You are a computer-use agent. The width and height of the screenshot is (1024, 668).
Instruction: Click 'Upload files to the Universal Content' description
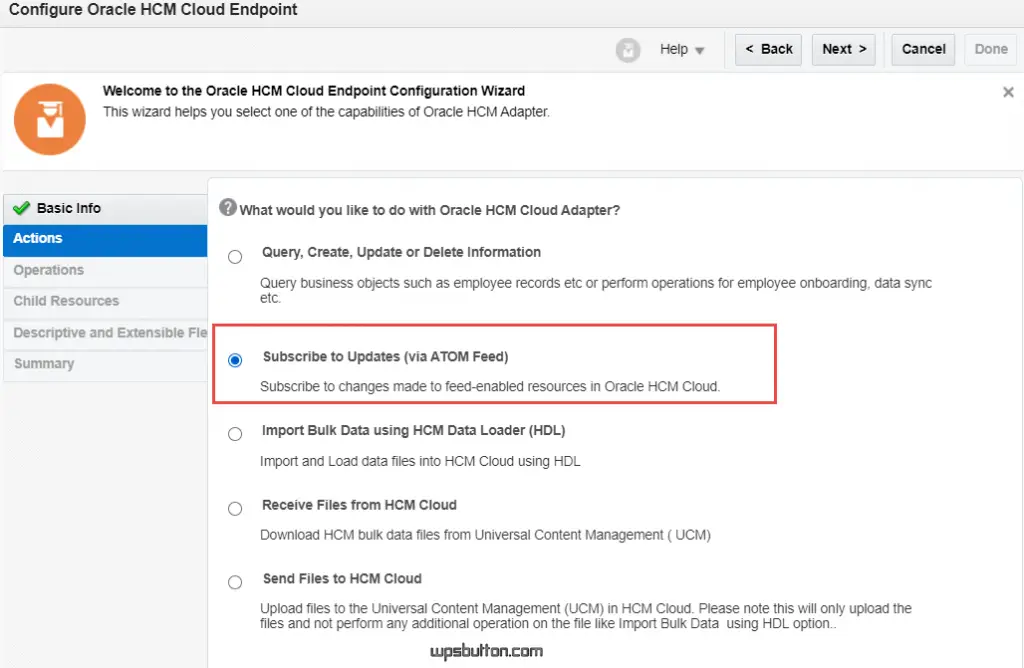click(586, 616)
